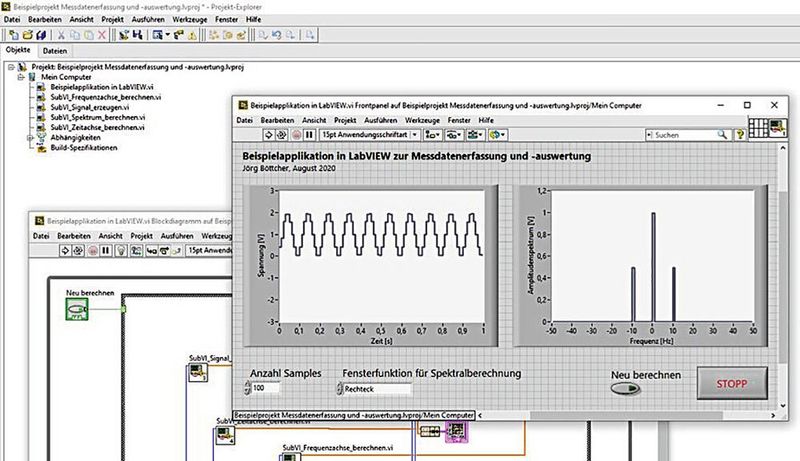This screenshot has width=800, height=461.
Task: Click the Run arrow in Frontpanel window
Action: (268, 135)
